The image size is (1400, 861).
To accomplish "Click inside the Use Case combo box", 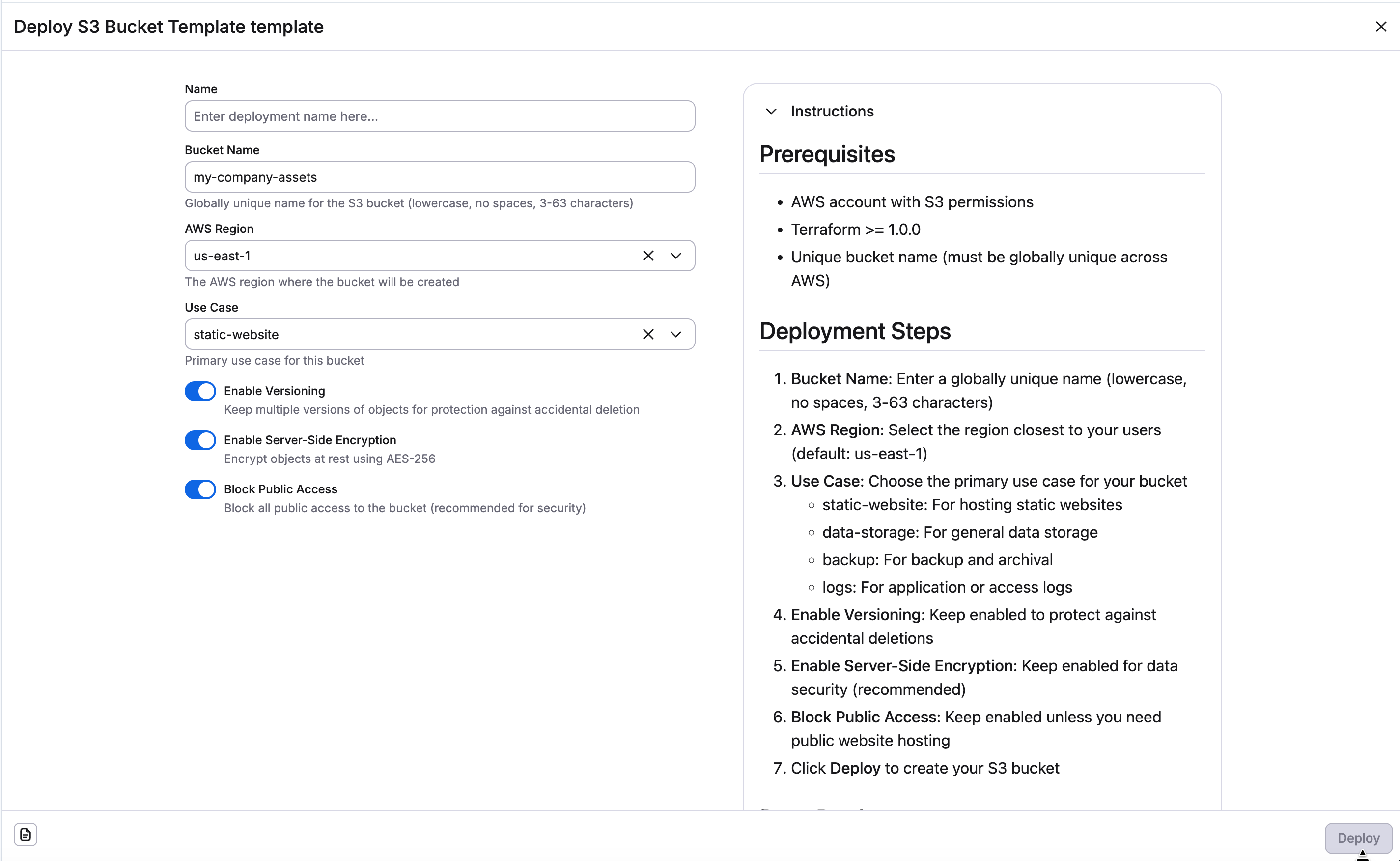I will [x=398, y=334].
